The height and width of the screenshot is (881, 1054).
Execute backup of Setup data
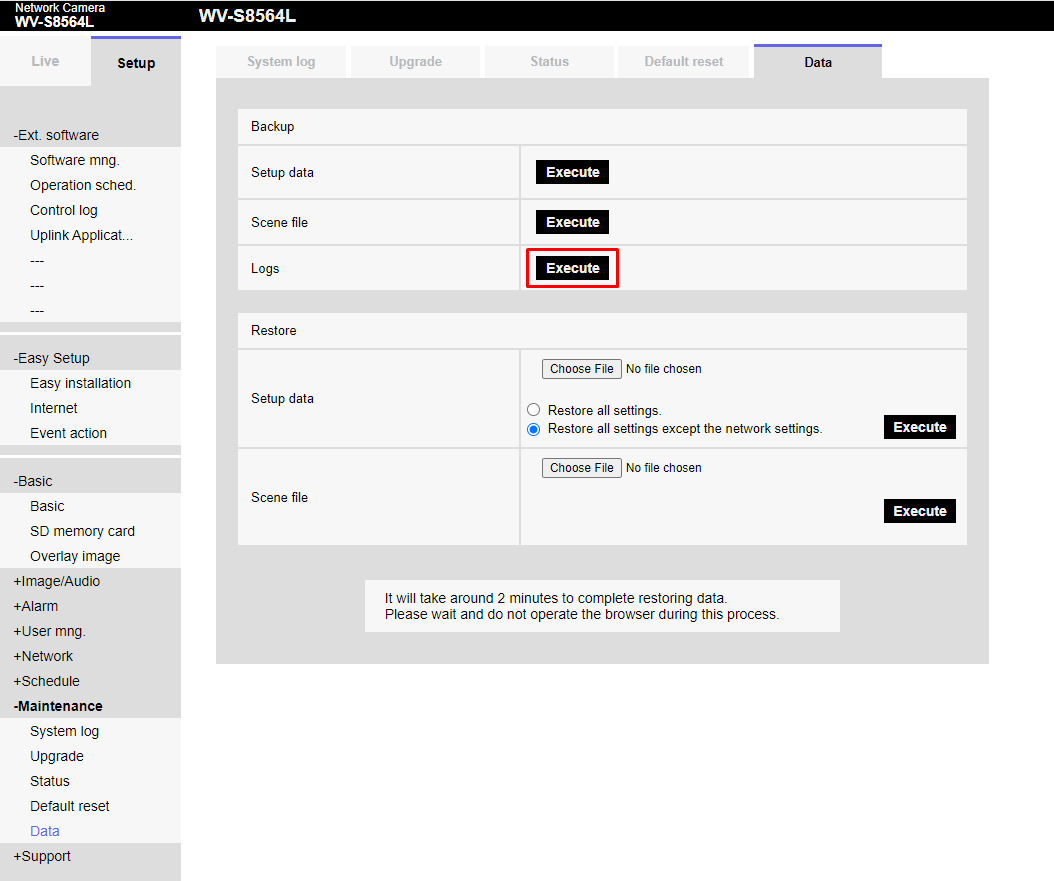(572, 172)
